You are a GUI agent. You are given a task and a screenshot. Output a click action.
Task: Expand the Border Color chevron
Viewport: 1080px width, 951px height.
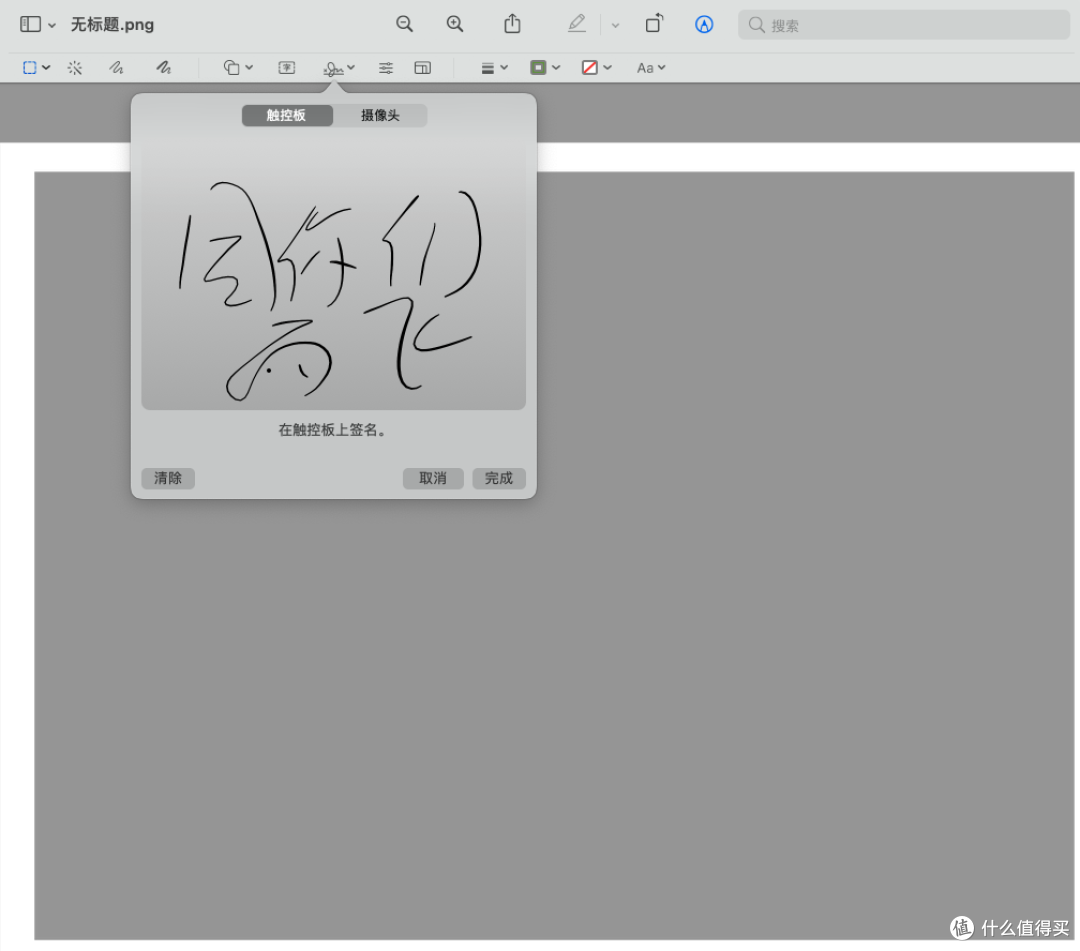[x=556, y=67]
